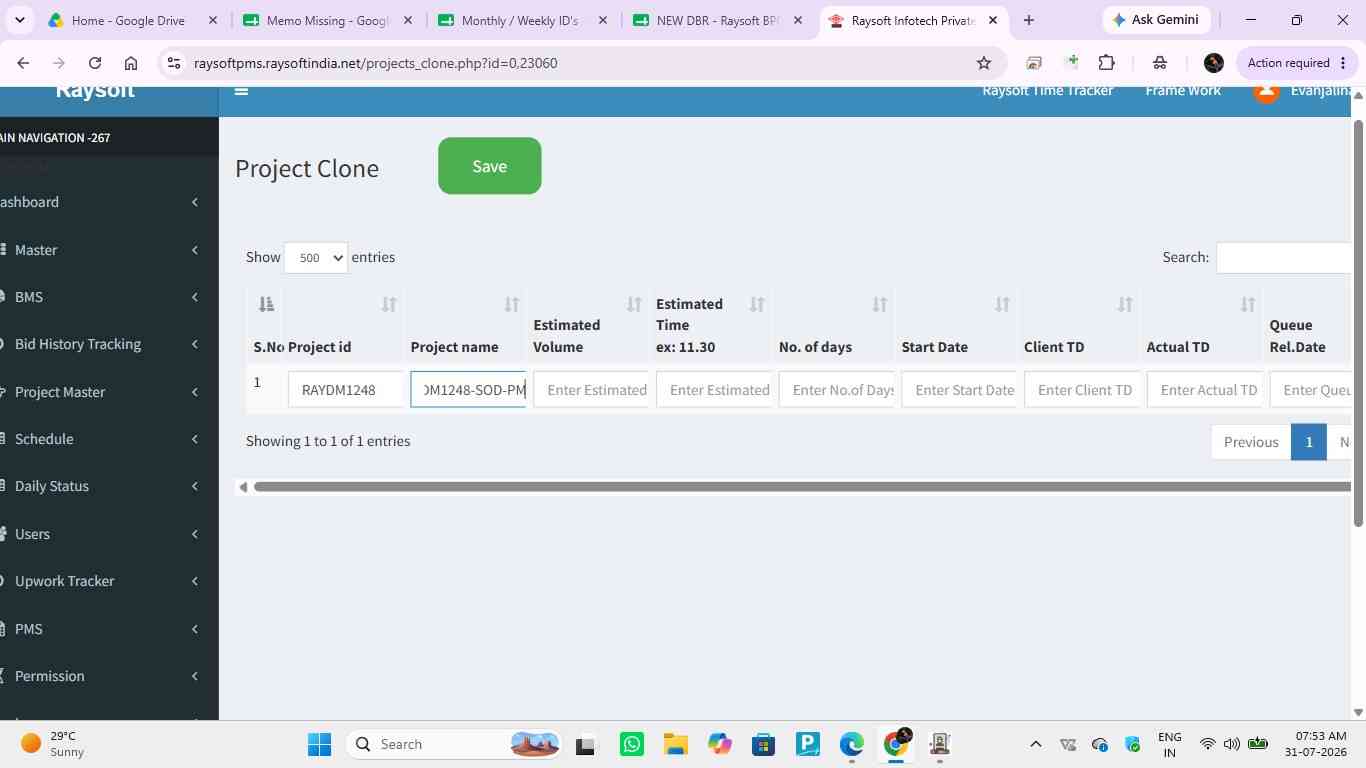Viewport: 1366px width, 768px height.
Task: Go to the Previous pagination page
Action: coord(1251,442)
